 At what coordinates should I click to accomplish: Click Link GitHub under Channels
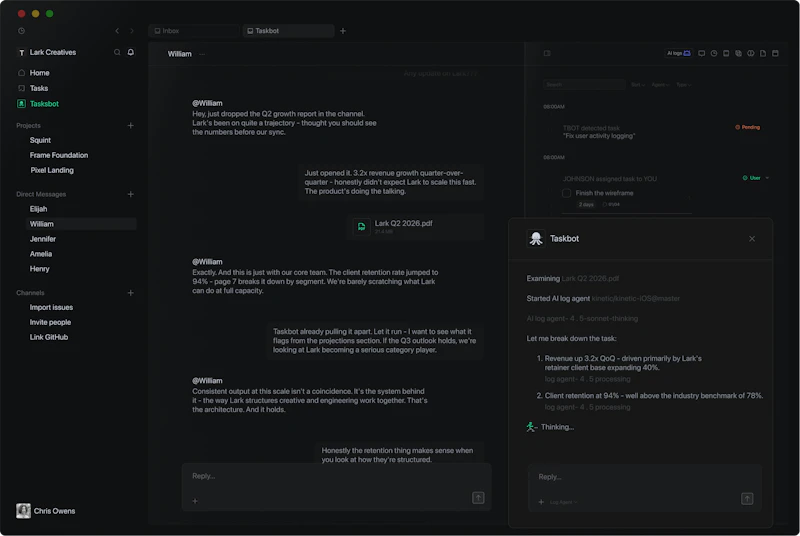point(48,337)
